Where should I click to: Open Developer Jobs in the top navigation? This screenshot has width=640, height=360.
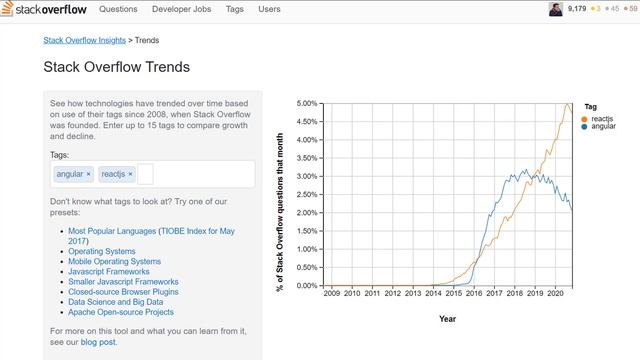pyautogui.click(x=182, y=9)
